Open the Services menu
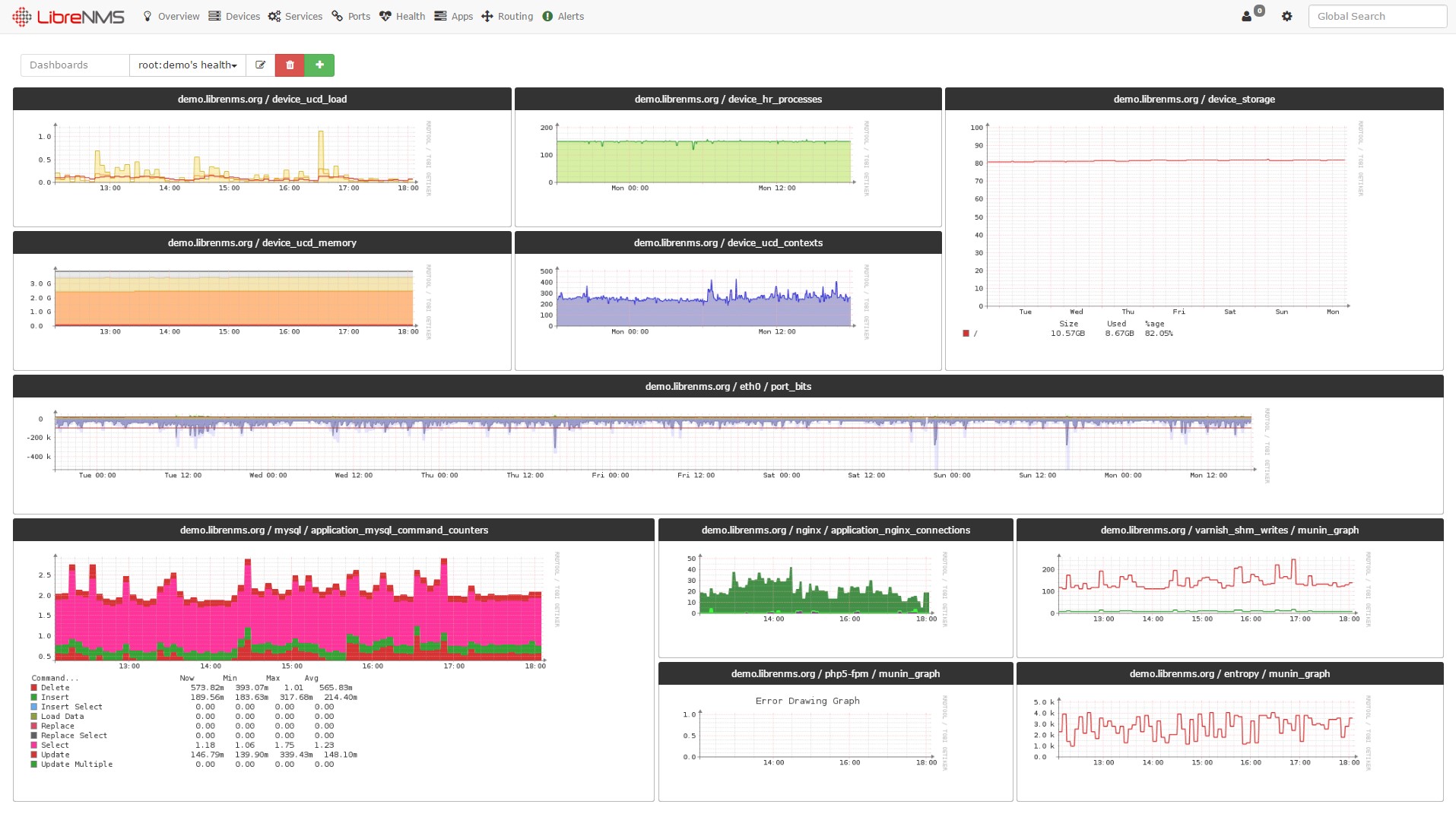Image resolution: width=1456 pixels, height=817 pixels. tap(296, 17)
